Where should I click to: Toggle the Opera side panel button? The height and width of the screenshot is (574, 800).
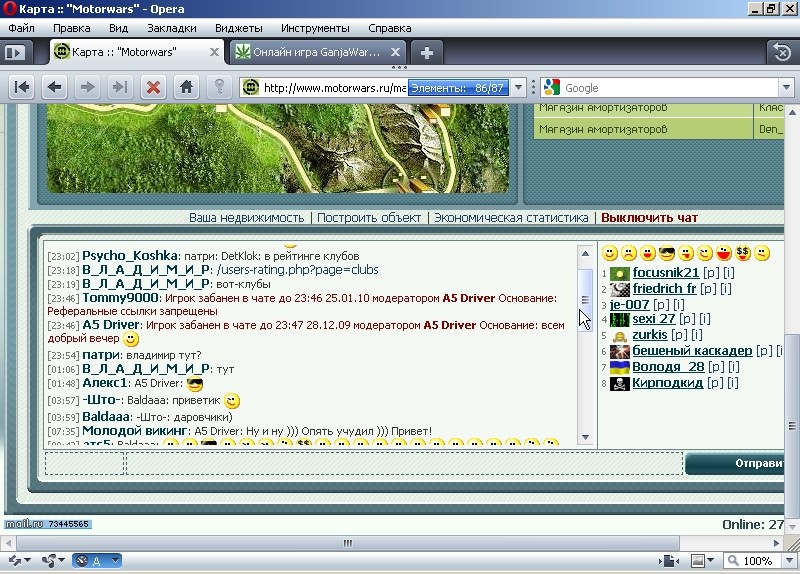coord(15,52)
